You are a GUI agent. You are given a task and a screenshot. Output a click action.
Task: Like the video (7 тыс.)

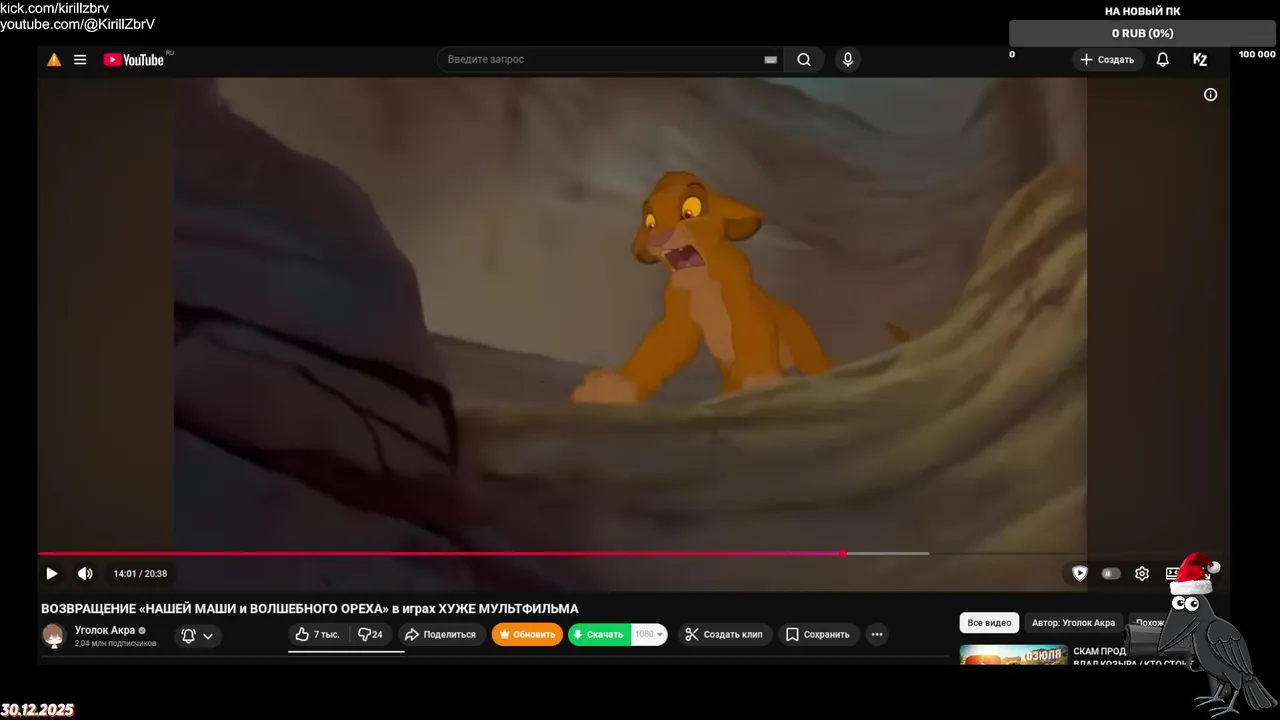pos(318,635)
